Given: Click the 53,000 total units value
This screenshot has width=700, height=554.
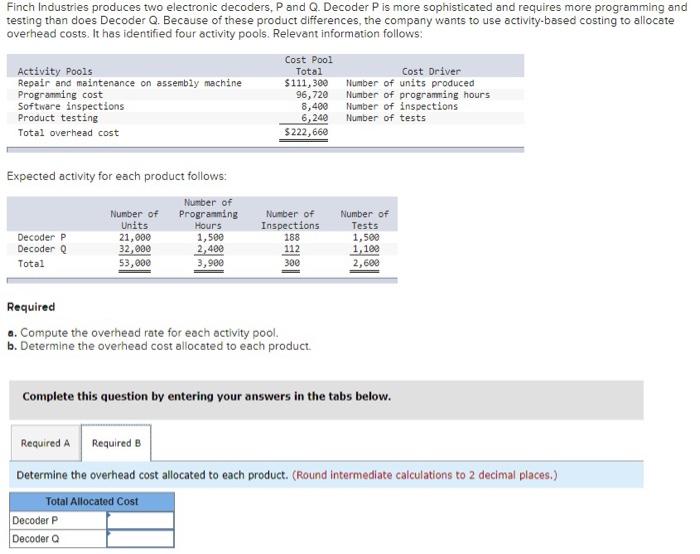Looking at the screenshot, I should [x=135, y=263].
